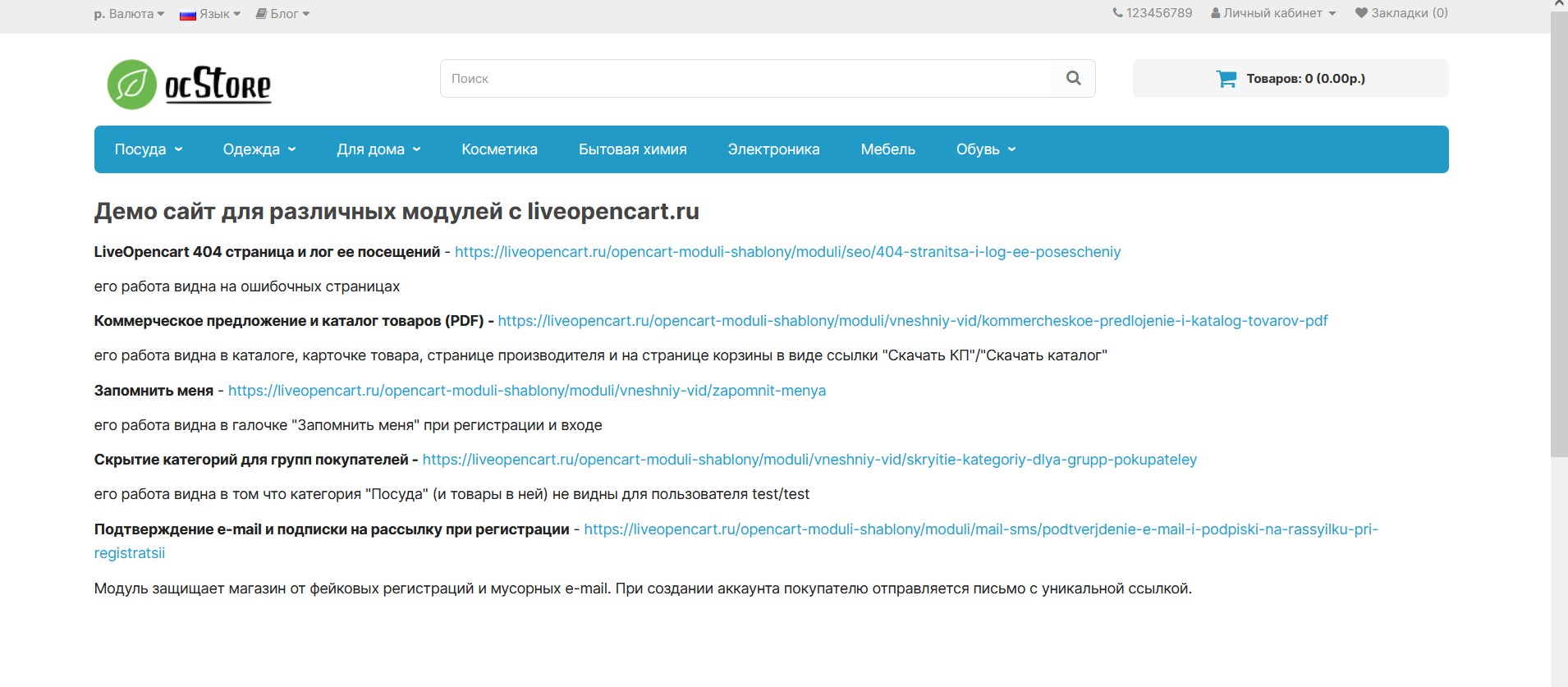Expand the Посуда category menu
Viewport: 1568px width, 687px height.
pos(149,149)
